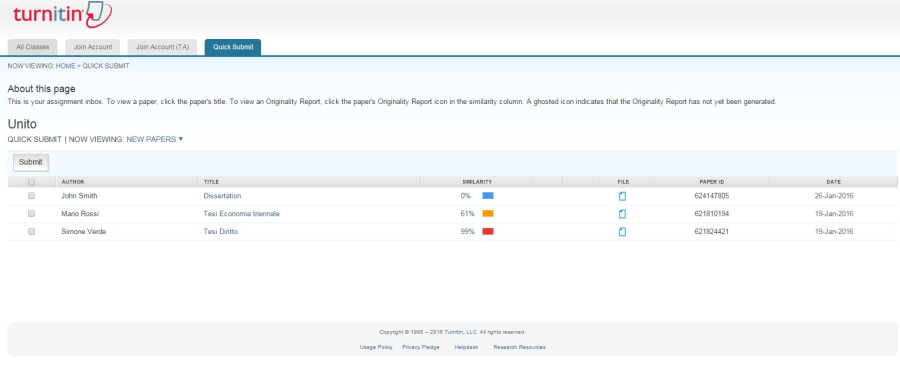900x376 pixels.
Task: Click the Submit button
Action: coord(31,162)
